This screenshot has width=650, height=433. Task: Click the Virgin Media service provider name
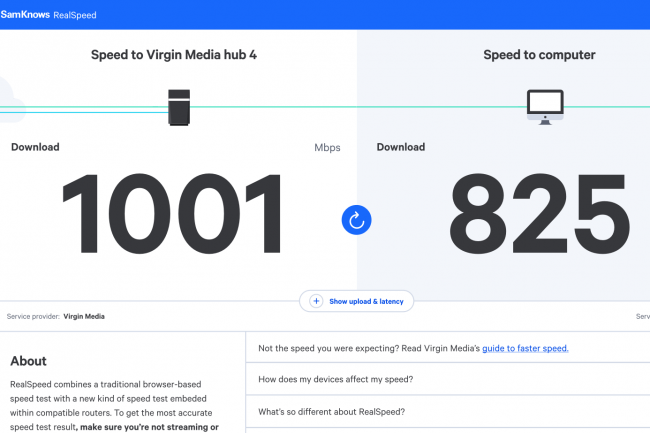coord(84,317)
